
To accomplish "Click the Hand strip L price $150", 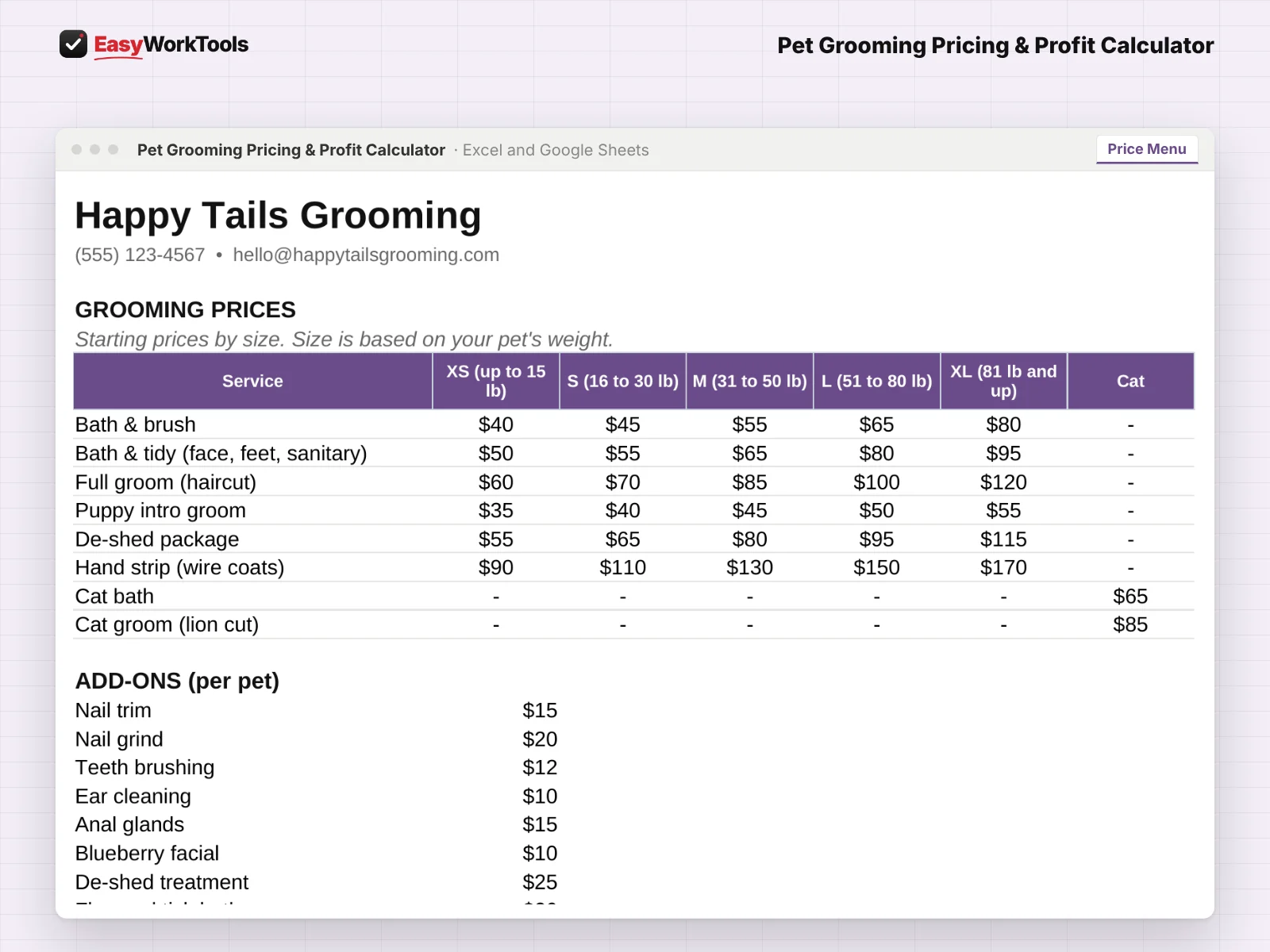I will pyautogui.click(x=877, y=567).
